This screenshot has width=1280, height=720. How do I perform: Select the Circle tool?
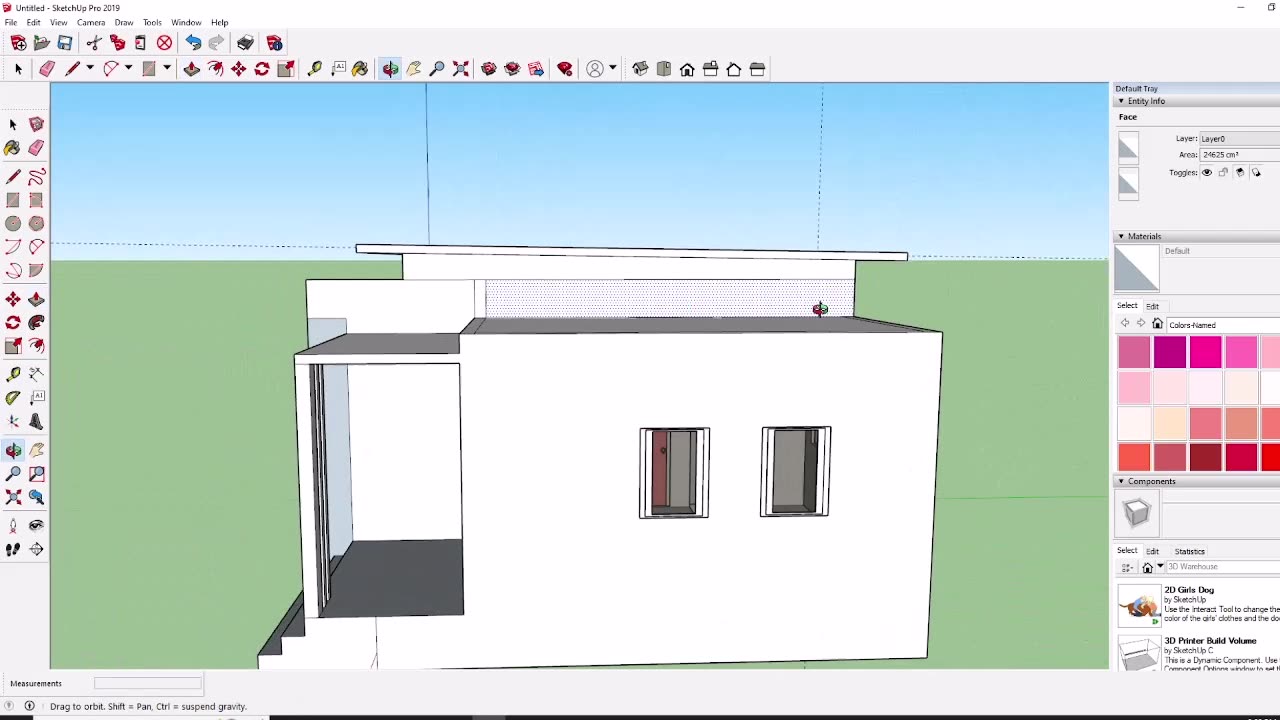point(13,224)
